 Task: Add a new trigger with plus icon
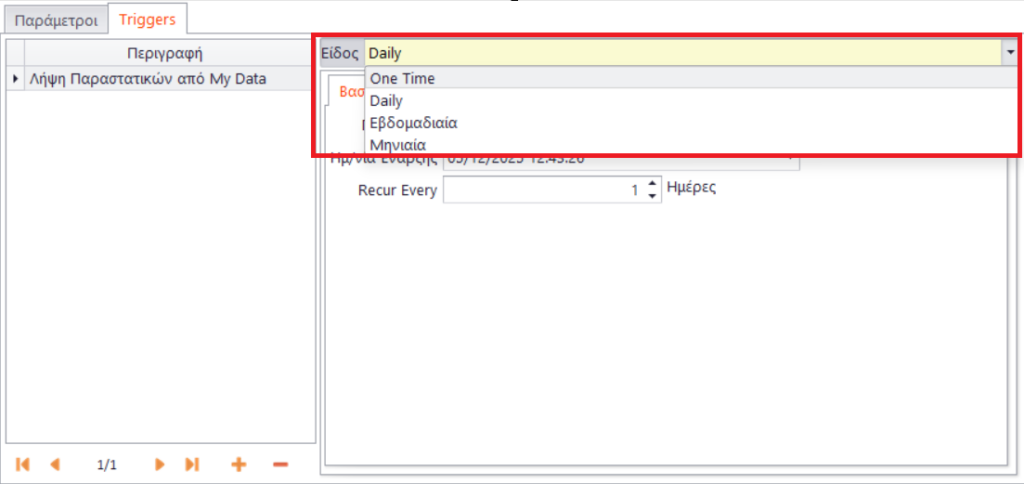[238, 465]
